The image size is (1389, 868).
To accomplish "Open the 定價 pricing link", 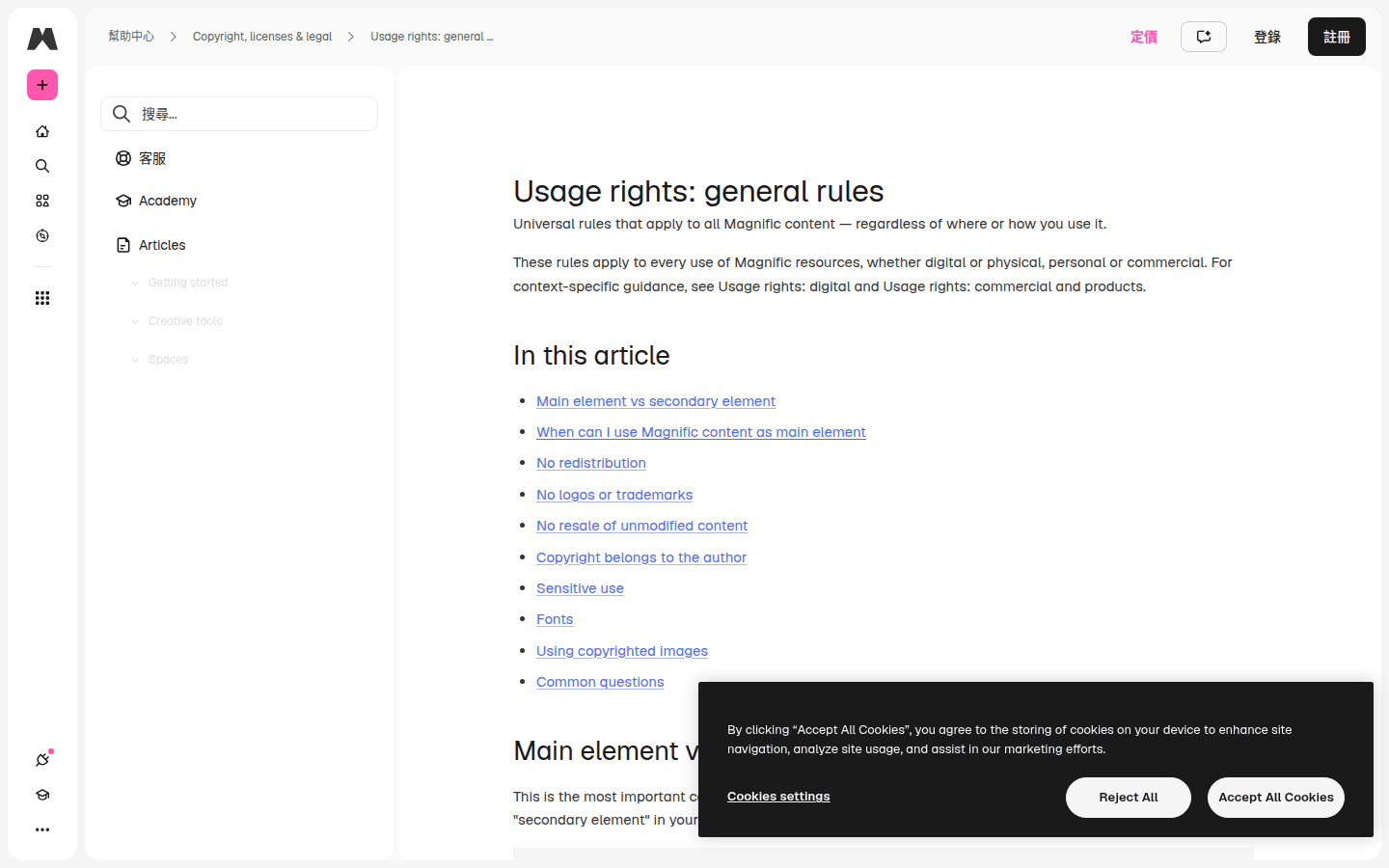I will [x=1144, y=37].
